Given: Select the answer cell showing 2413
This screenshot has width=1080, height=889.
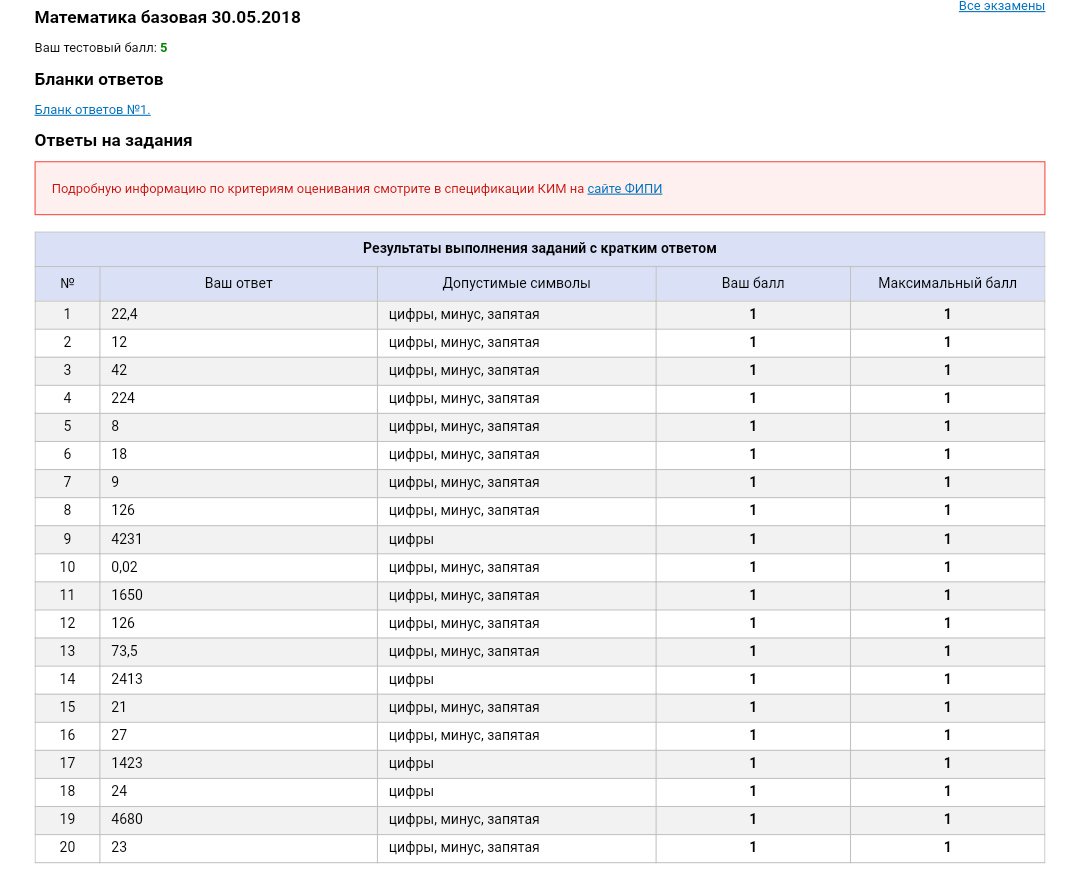Looking at the screenshot, I should [238, 680].
